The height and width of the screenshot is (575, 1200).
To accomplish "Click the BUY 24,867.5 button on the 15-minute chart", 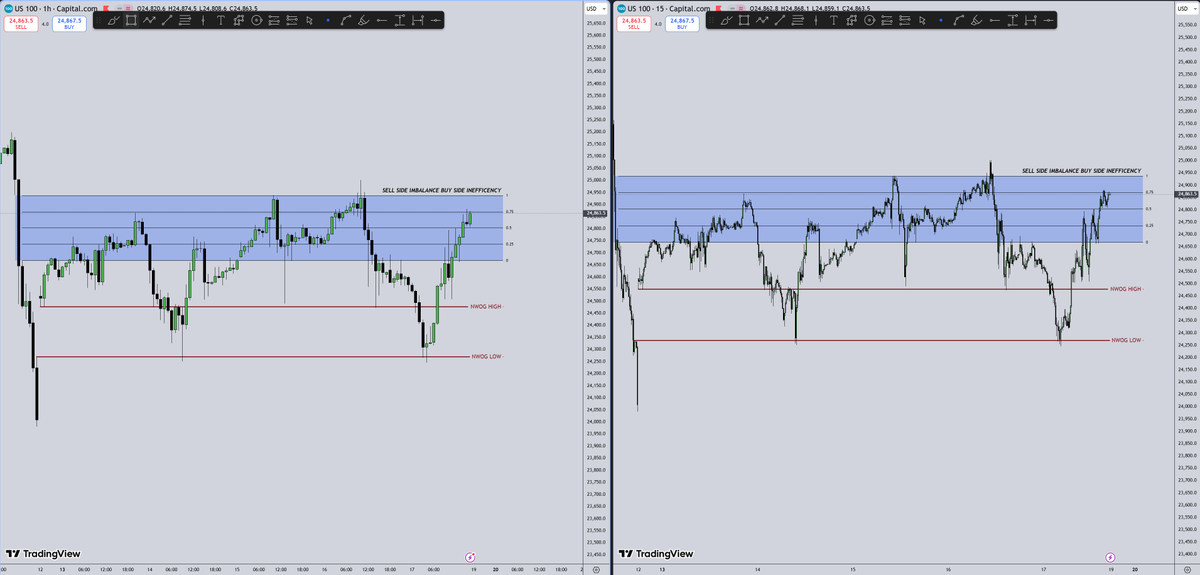I will 682,23.
